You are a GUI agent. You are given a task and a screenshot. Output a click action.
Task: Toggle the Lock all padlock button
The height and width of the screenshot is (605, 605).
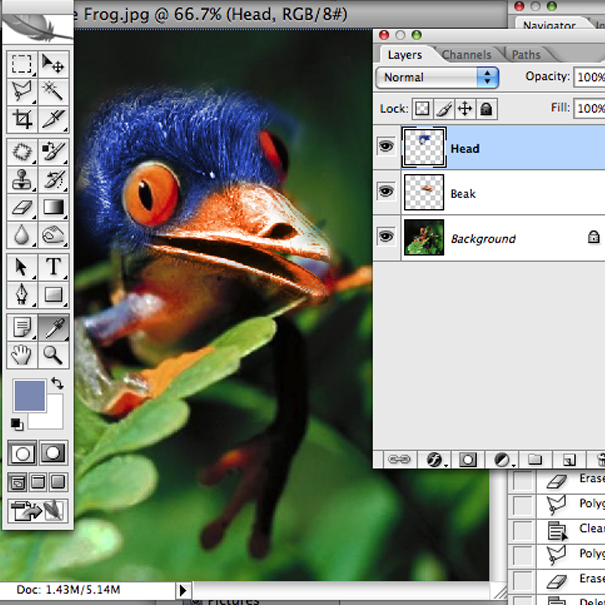click(x=486, y=108)
